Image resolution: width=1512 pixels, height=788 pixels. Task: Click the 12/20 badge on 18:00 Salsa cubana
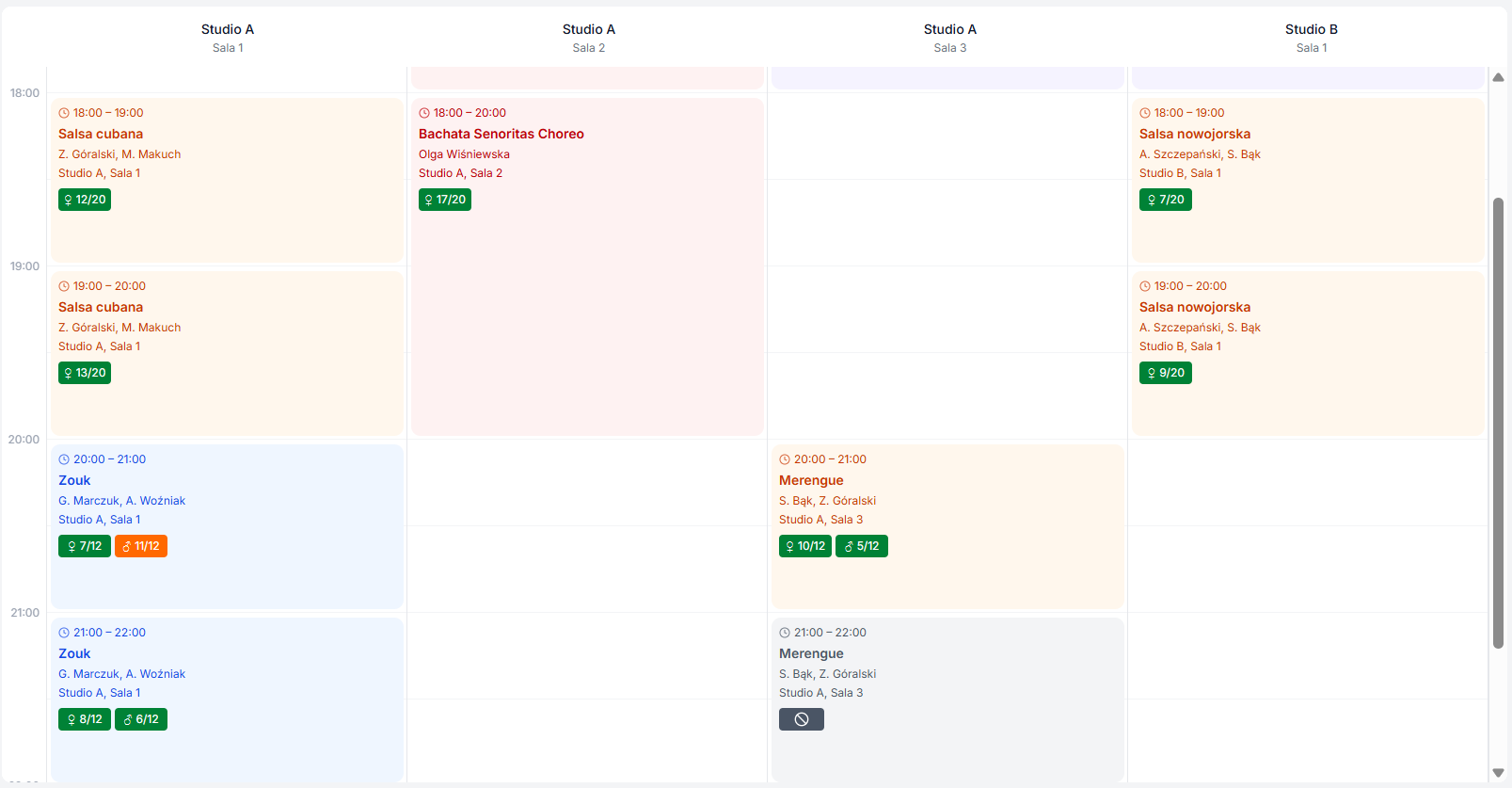coord(85,200)
